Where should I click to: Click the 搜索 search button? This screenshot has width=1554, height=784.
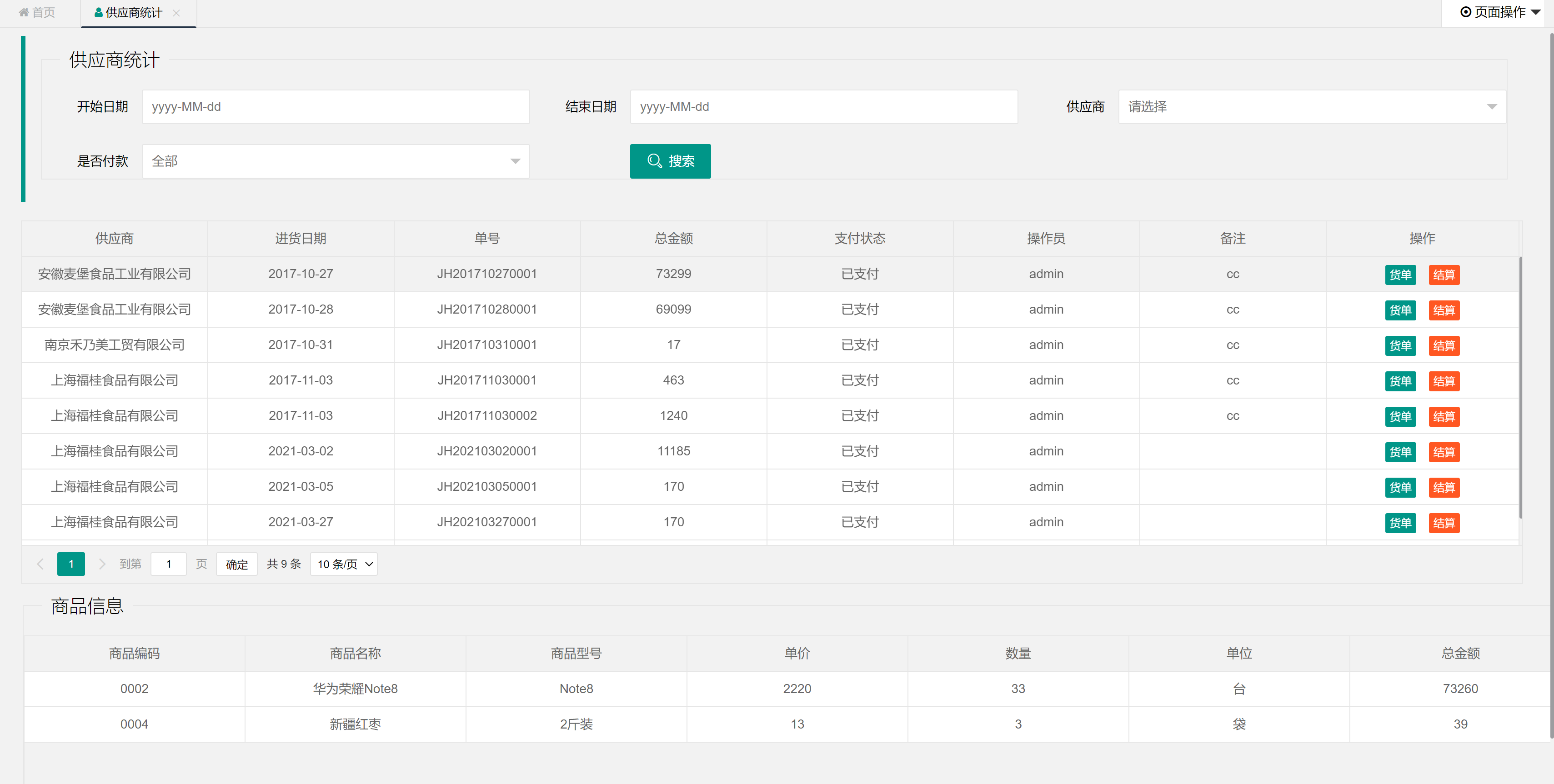click(x=670, y=161)
